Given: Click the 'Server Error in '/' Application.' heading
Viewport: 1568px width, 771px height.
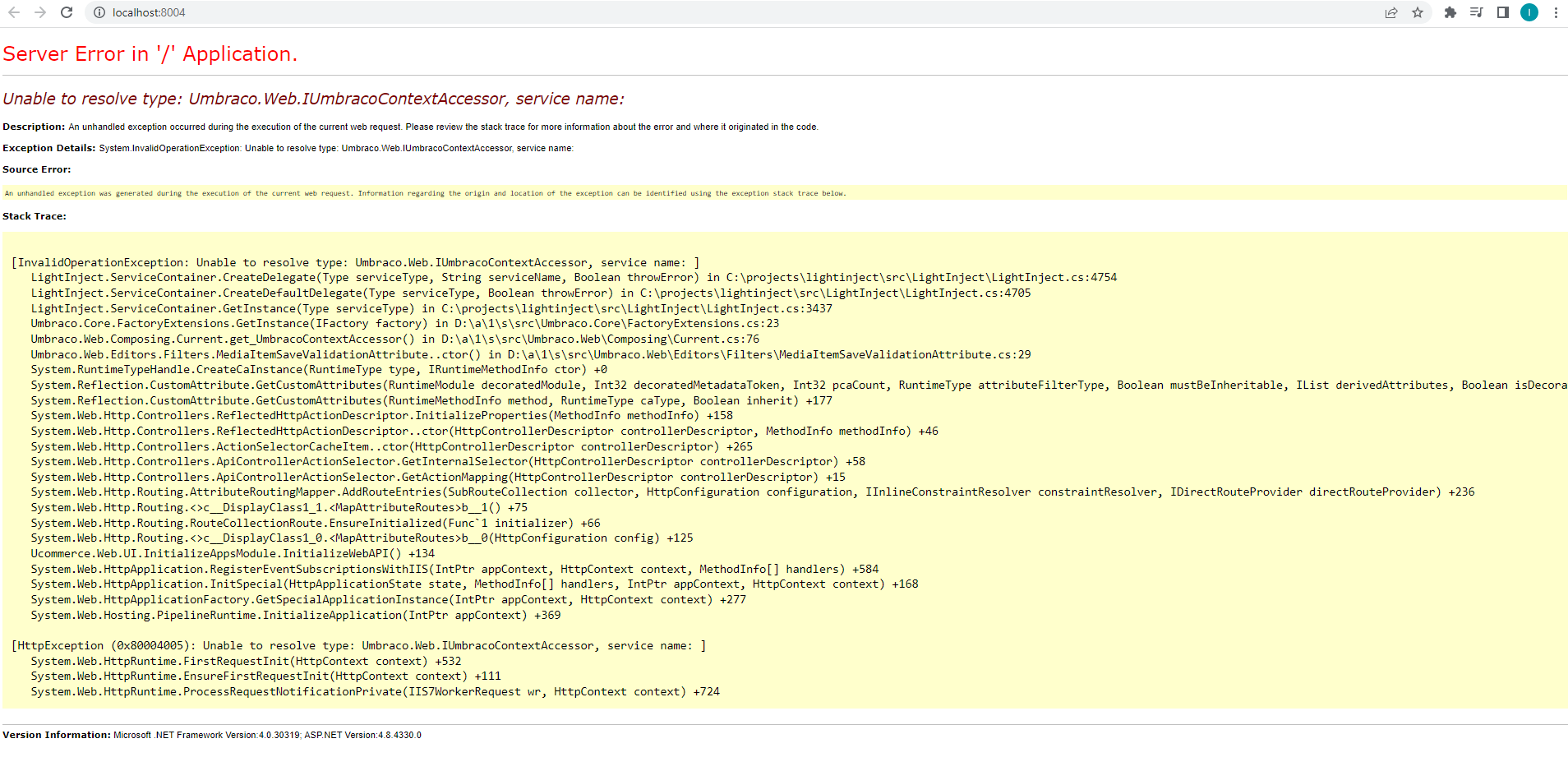Looking at the screenshot, I should point(150,54).
